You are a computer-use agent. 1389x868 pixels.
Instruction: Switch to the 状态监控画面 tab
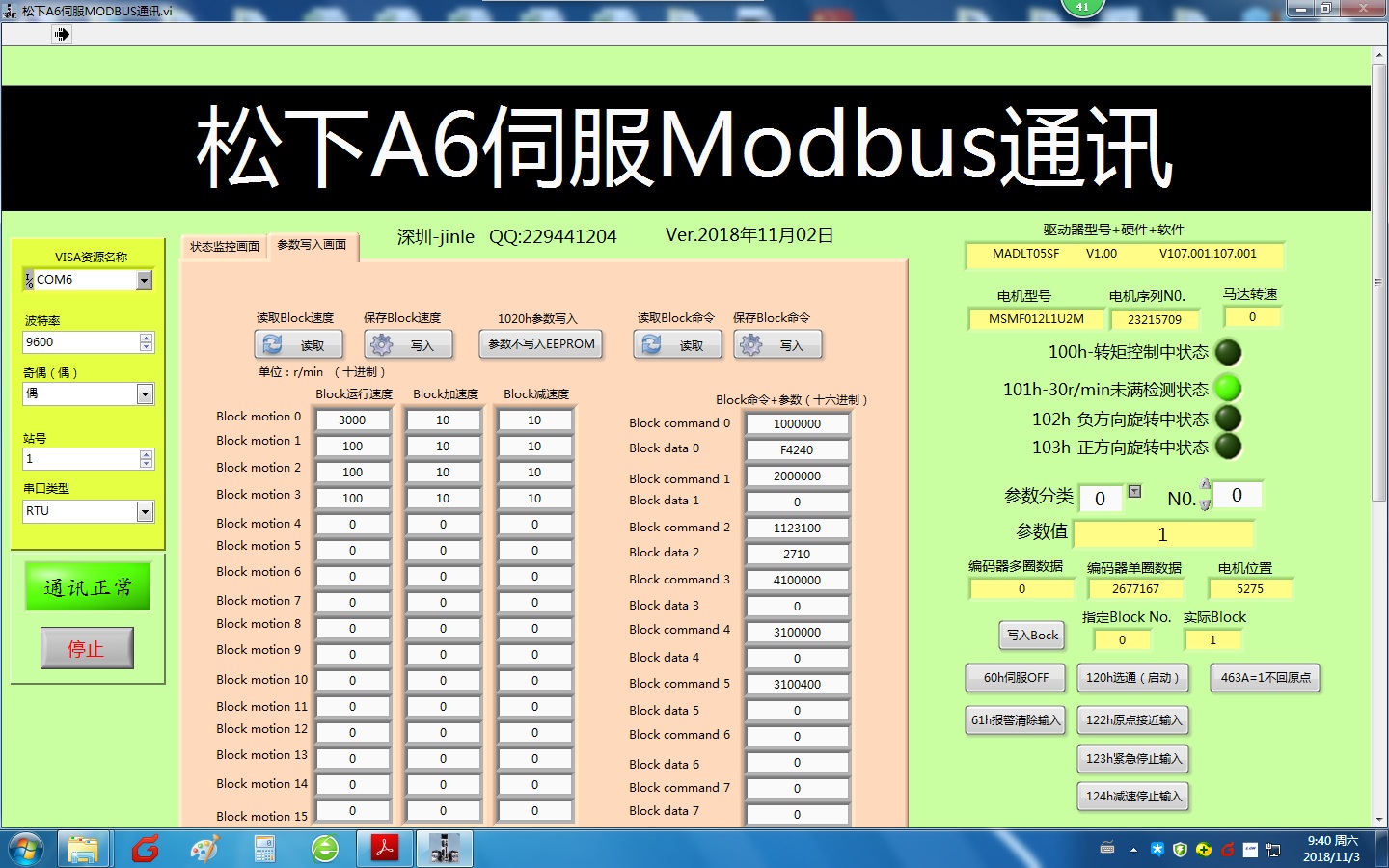coord(225,247)
